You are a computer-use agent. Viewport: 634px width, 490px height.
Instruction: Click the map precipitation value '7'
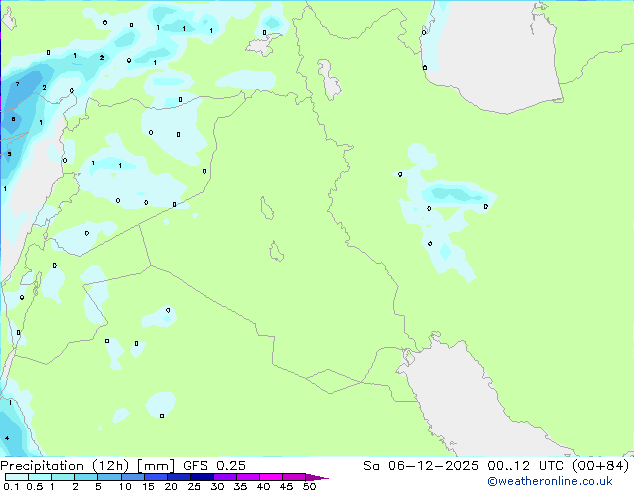coord(17,84)
